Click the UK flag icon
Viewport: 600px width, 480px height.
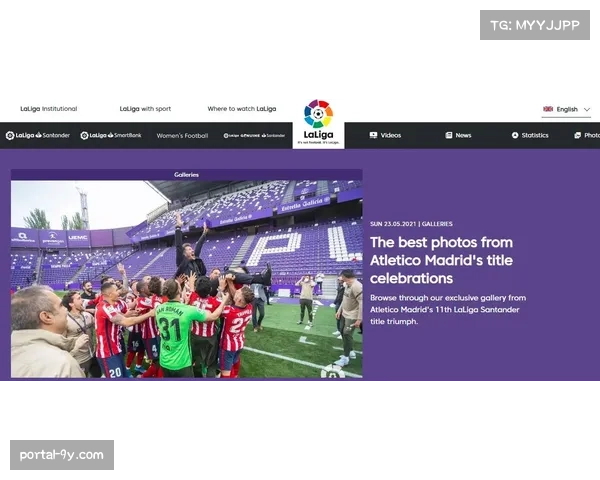coord(548,109)
